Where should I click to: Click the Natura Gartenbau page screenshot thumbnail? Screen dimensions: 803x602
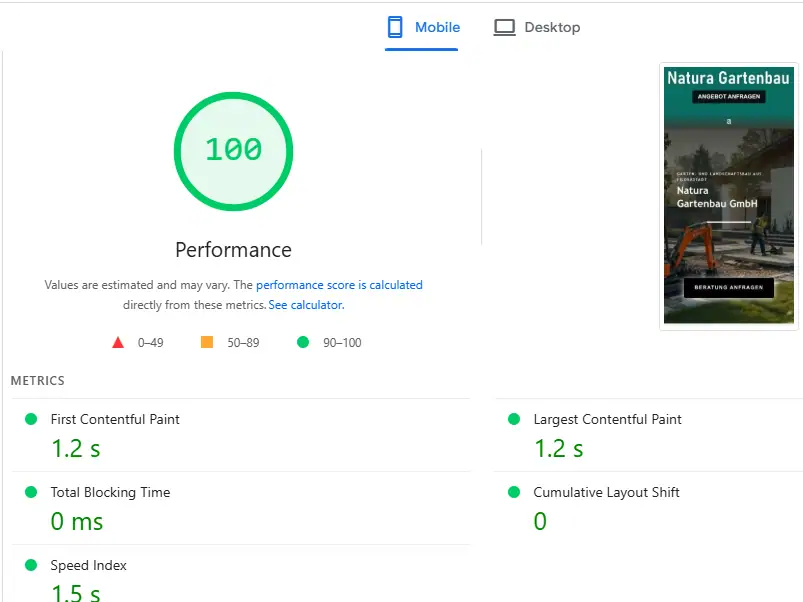point(729,196)
